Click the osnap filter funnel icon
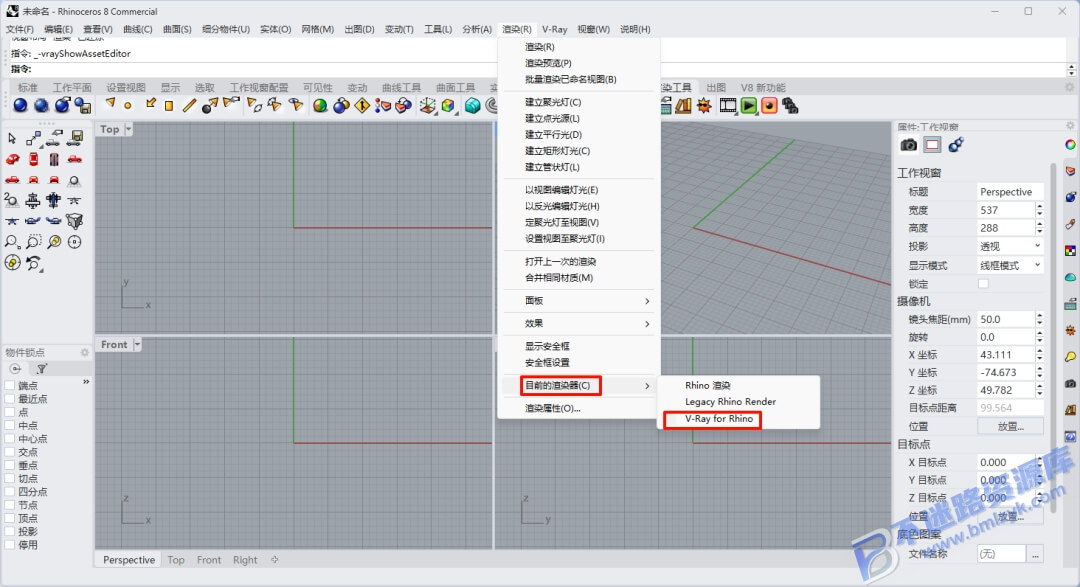The width and height of the screenshot is (1080, 587). click(41, 369)
